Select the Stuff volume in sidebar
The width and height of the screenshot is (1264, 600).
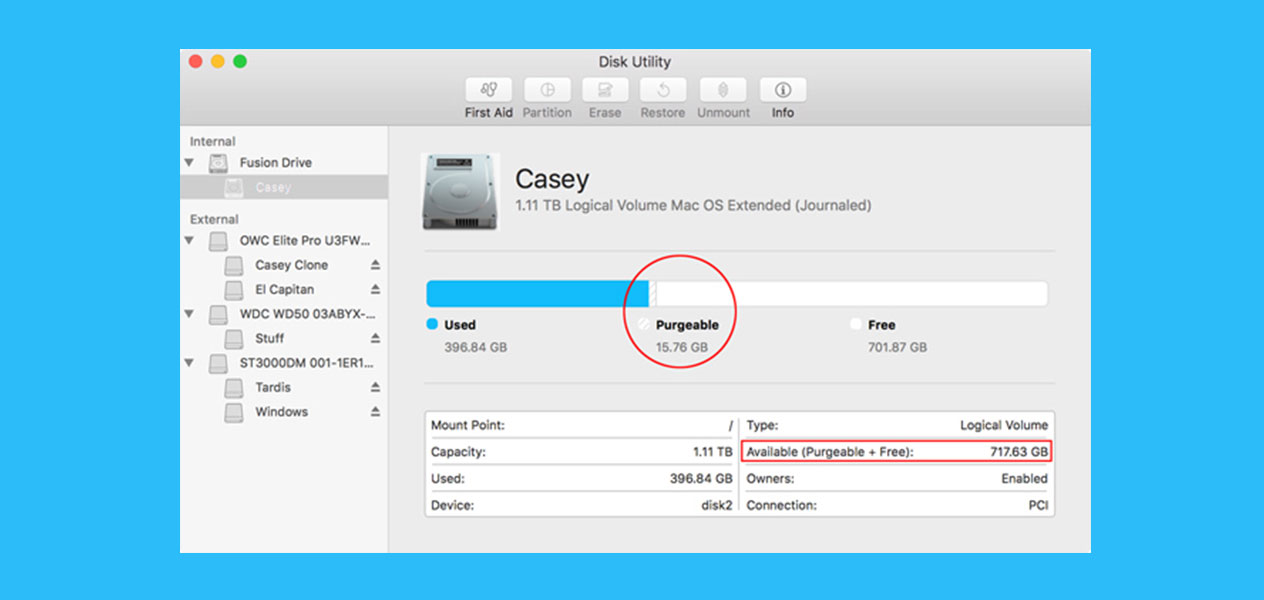coord(269,339)
